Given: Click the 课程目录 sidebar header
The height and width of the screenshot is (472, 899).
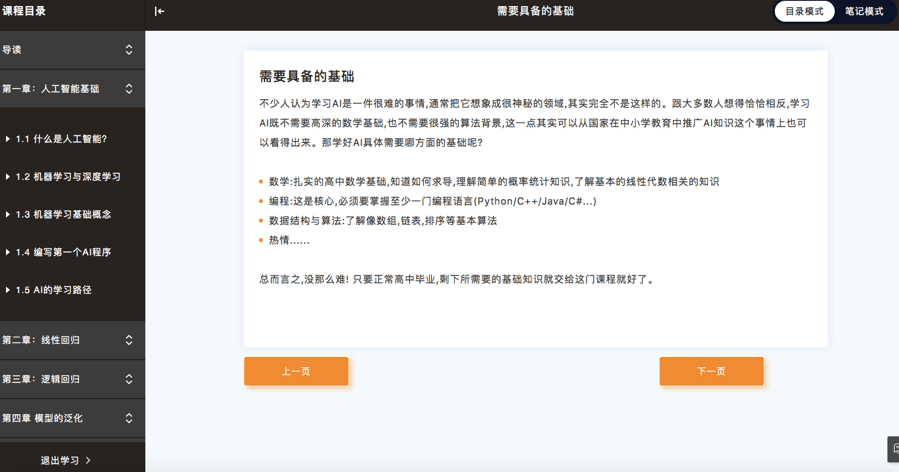Looking at the screenshot, I should pyautogui.click(x=24, y=12).
